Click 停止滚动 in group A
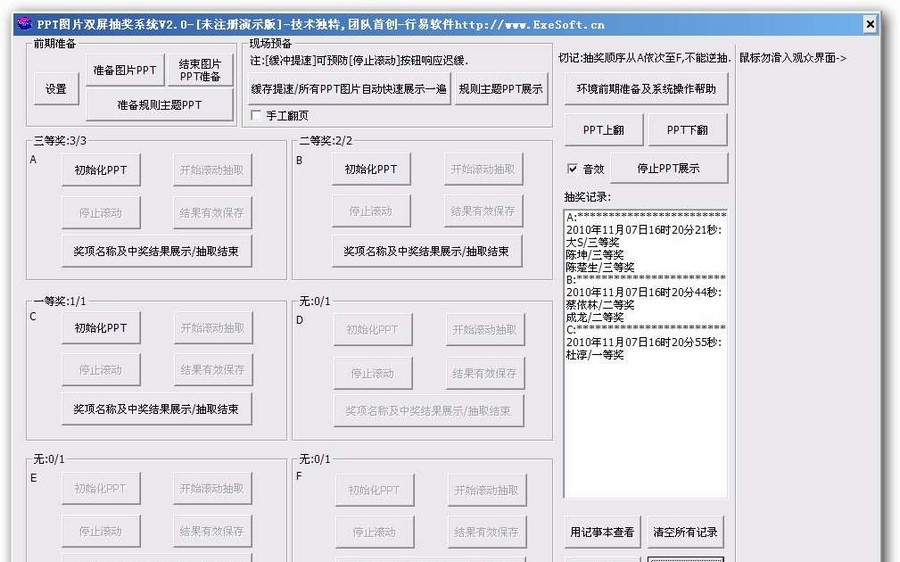 pyautogui.click(x=101, y=212)
